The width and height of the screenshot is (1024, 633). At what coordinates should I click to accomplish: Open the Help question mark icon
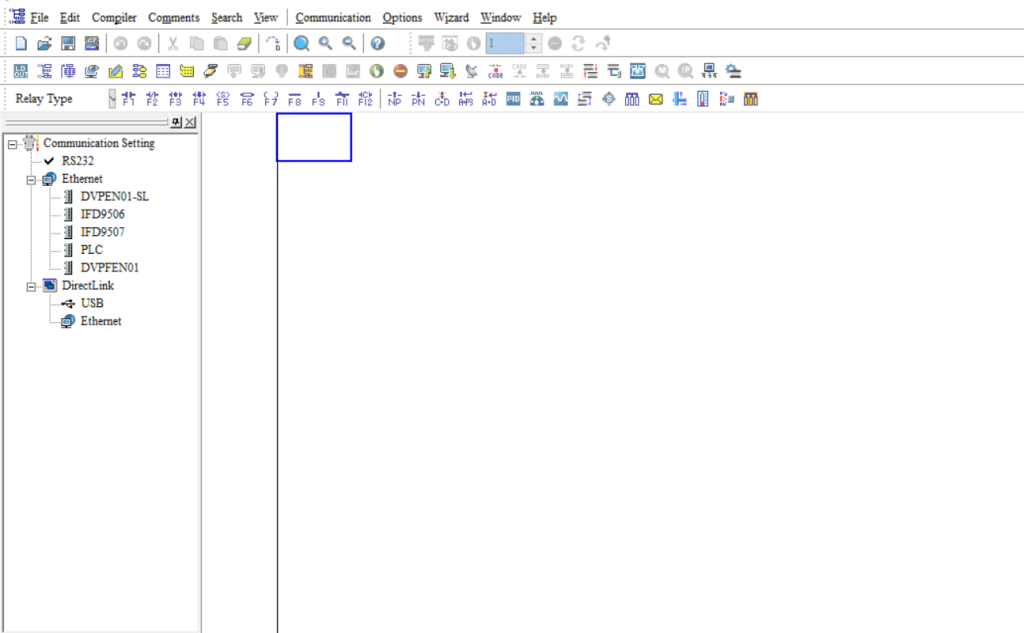tap(377, 43)
